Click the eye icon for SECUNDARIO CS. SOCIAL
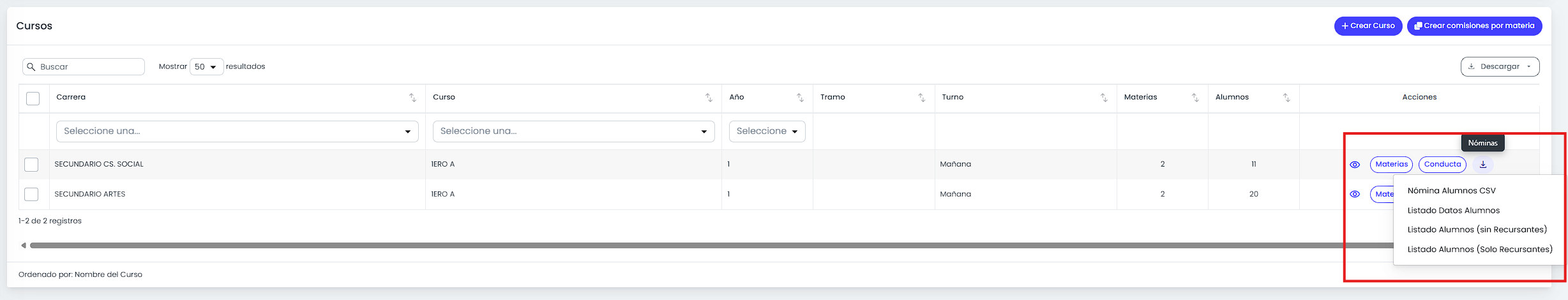This screenshot has width=1568, height=300. point(1355,165)
